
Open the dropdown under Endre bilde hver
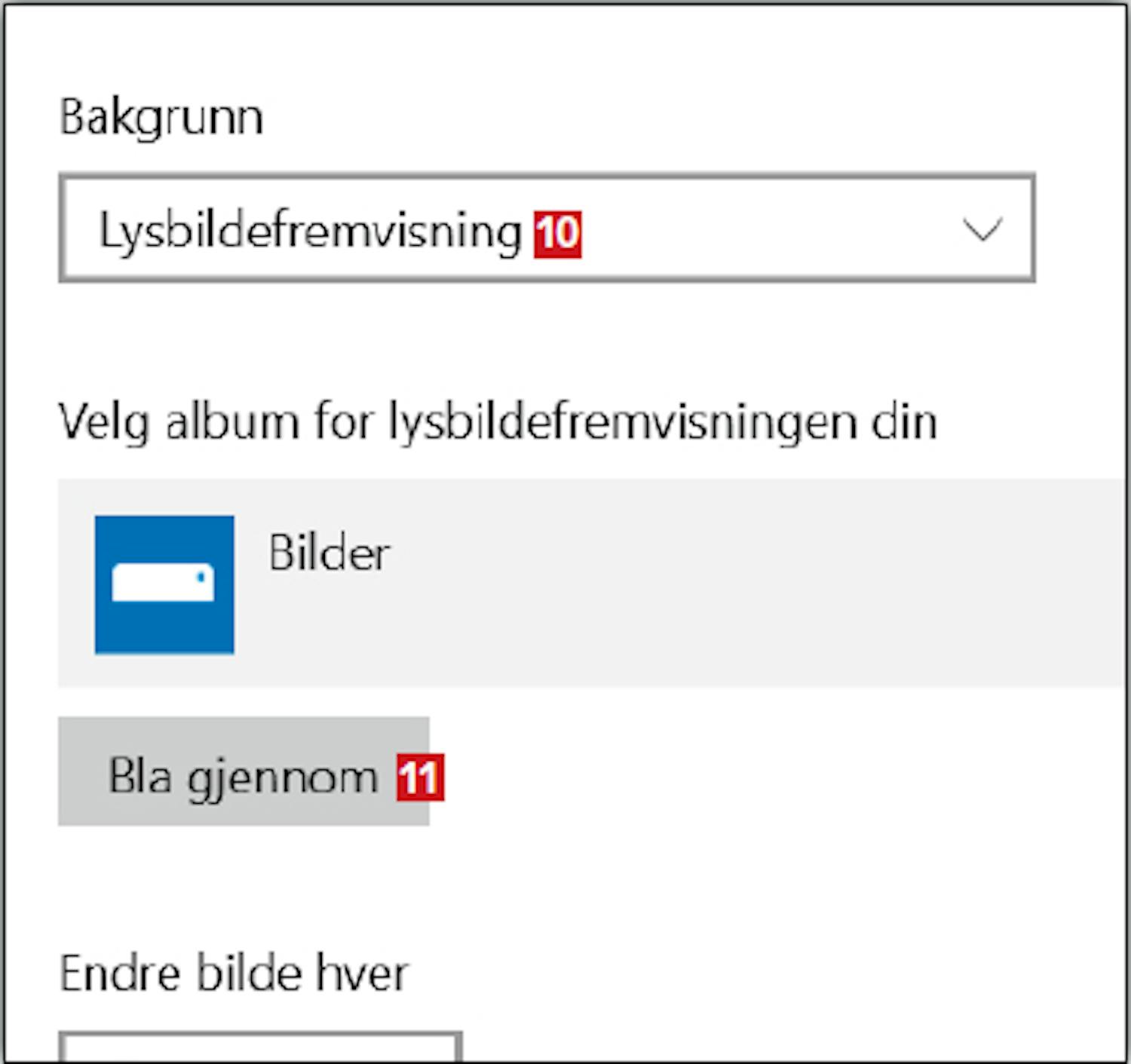[260, 1047]
